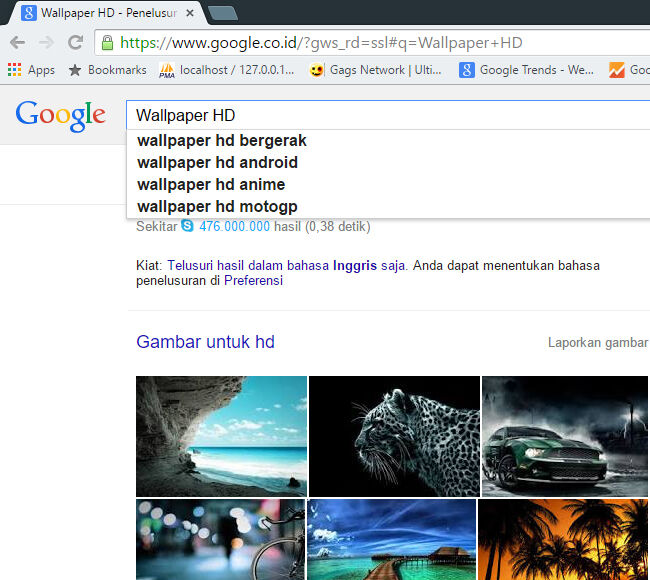Open Gambar untuk hd heading link
Screen dimensions: 650x580
click(x=205, y=342)
